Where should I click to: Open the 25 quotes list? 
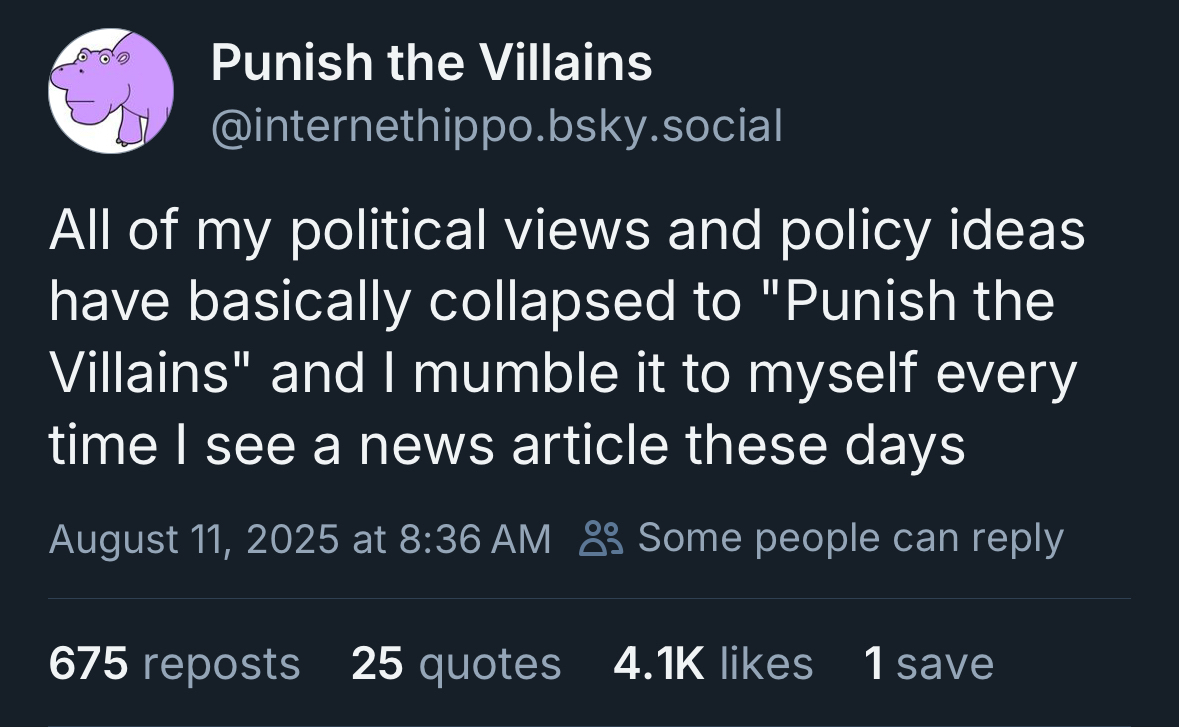tap(456, 663)
